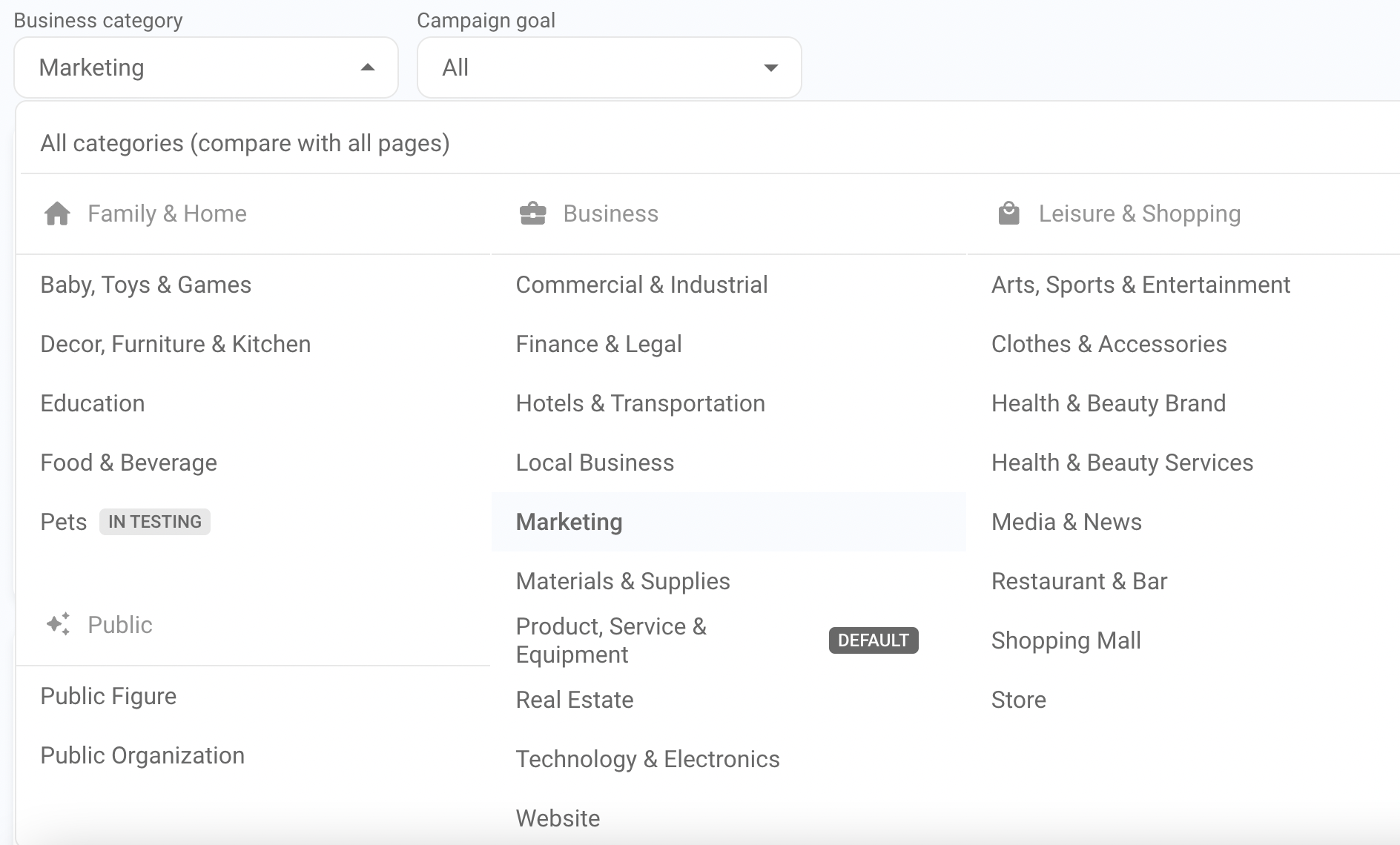Viewport: 1400px width, 845px height.
Task: Choose the Marketing category option
Action: 569,522
